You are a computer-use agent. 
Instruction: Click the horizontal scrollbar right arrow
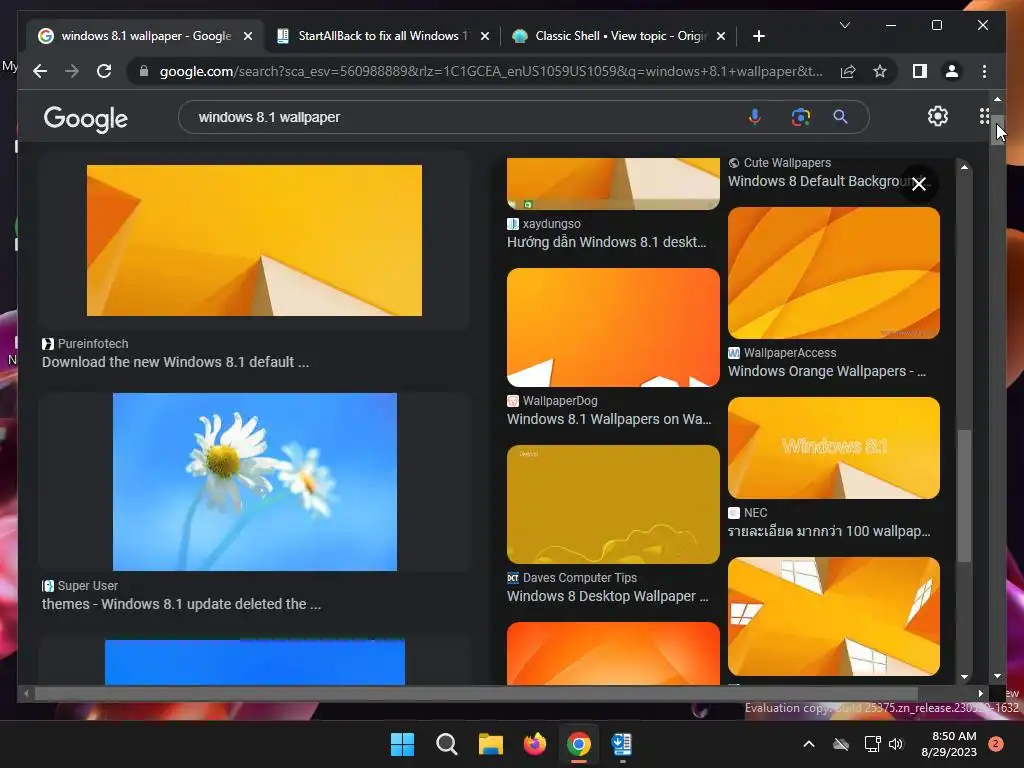pos(980,694)
